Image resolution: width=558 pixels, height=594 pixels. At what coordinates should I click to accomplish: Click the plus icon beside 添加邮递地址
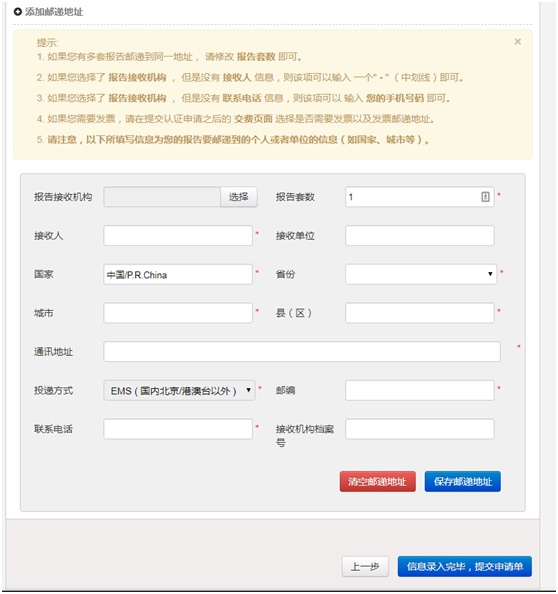coord(17,12)
